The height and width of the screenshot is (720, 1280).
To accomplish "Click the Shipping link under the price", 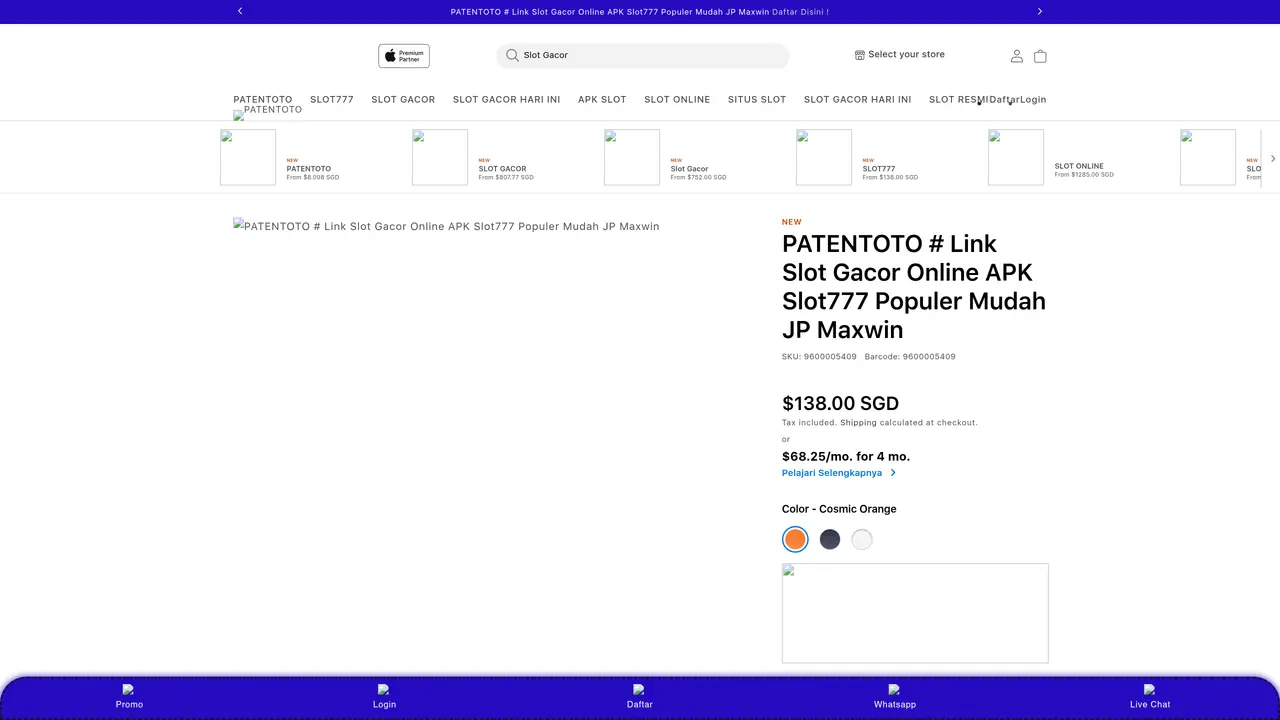I will click(858, 423).
